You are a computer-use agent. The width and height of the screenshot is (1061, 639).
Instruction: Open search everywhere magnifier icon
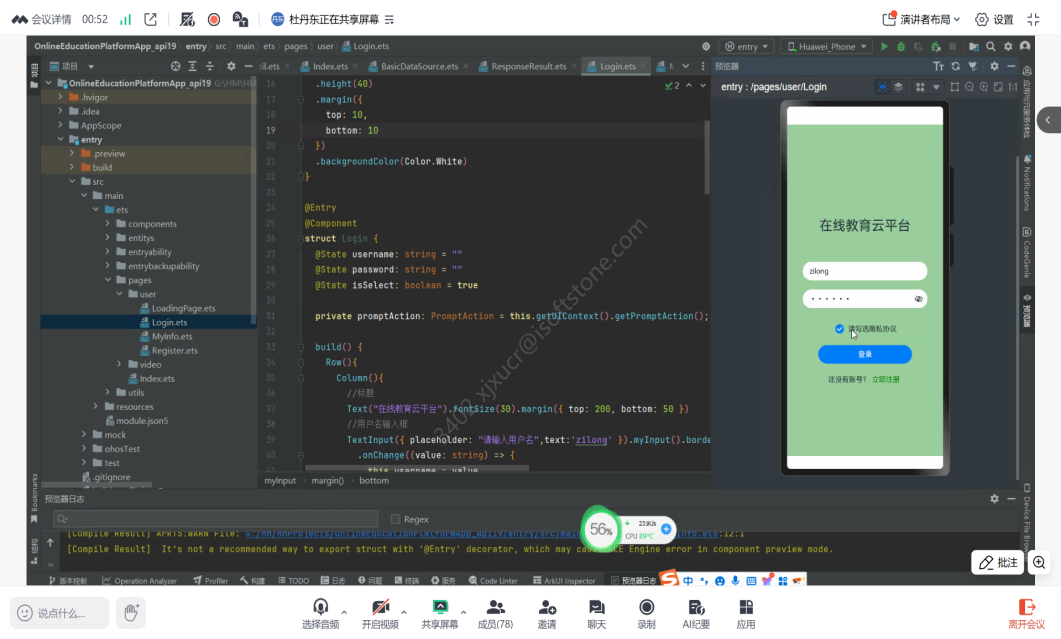pos(991,47)
